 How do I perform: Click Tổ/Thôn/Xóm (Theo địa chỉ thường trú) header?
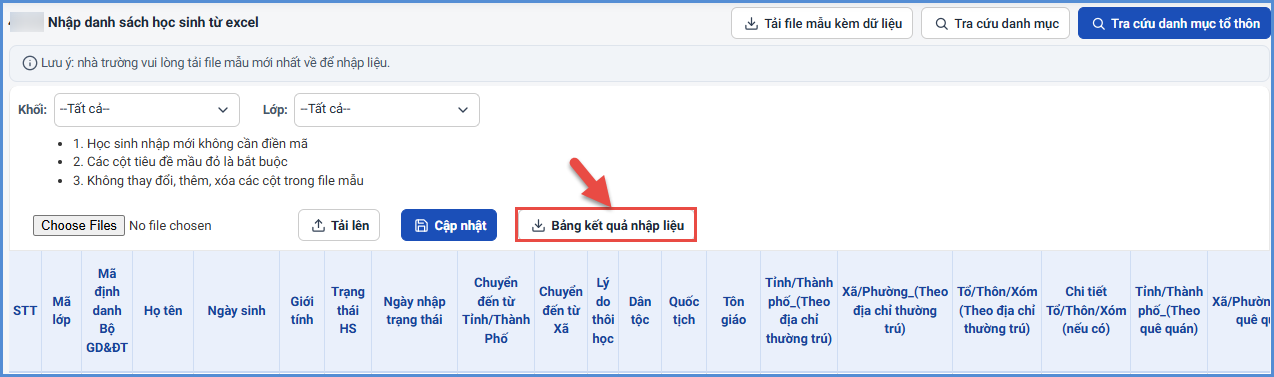tap(996, 311)
